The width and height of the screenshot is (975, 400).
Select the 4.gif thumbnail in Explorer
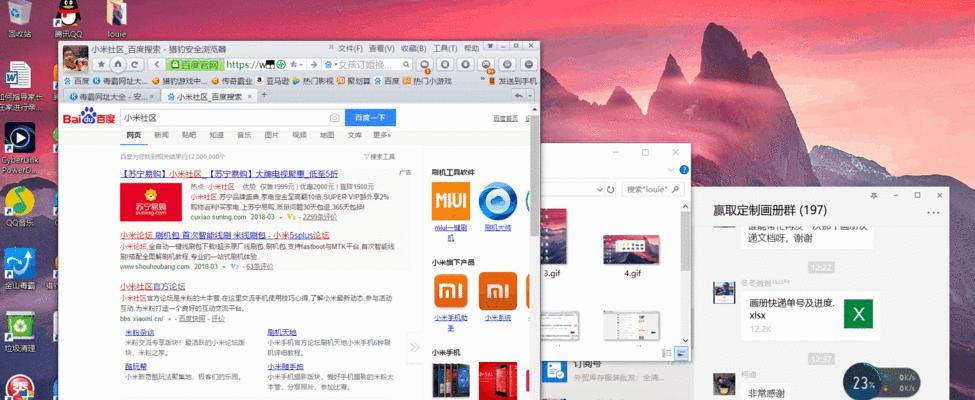[632, 249]
